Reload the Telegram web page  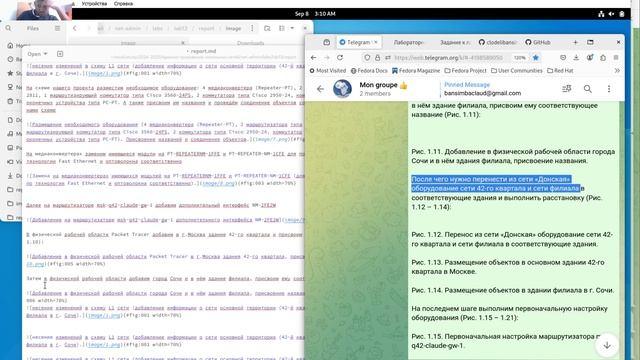(x=340, y=58)
